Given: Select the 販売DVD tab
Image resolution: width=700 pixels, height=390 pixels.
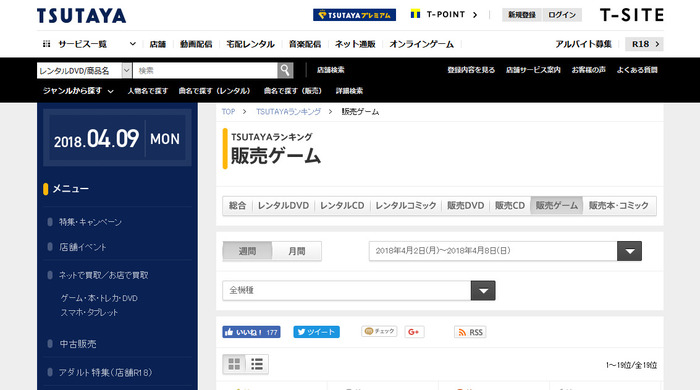Looking at the screenshot, I should pyautogui.click(x=466, y=206).
